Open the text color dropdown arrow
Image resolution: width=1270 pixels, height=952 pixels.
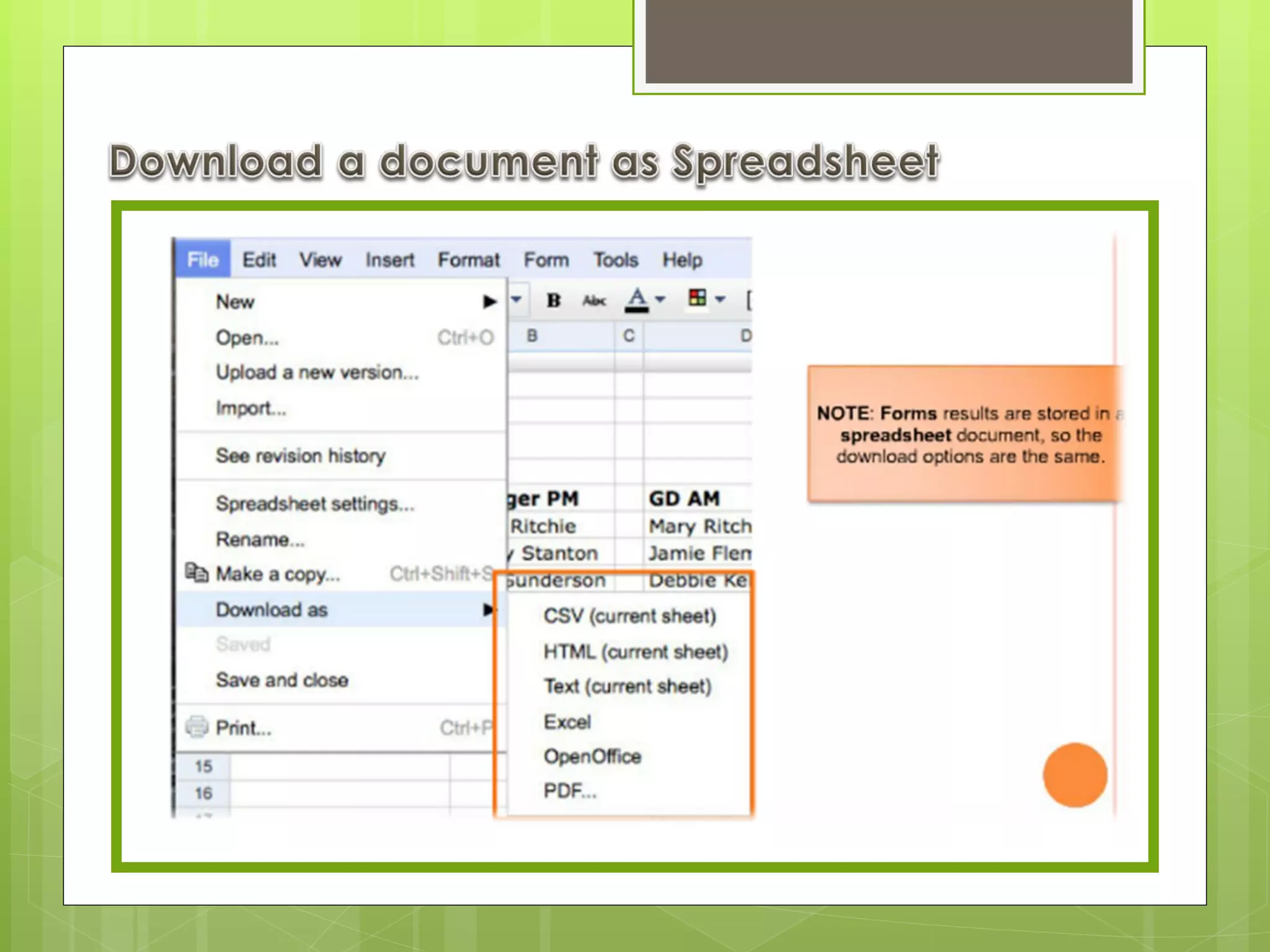point(660,299)
